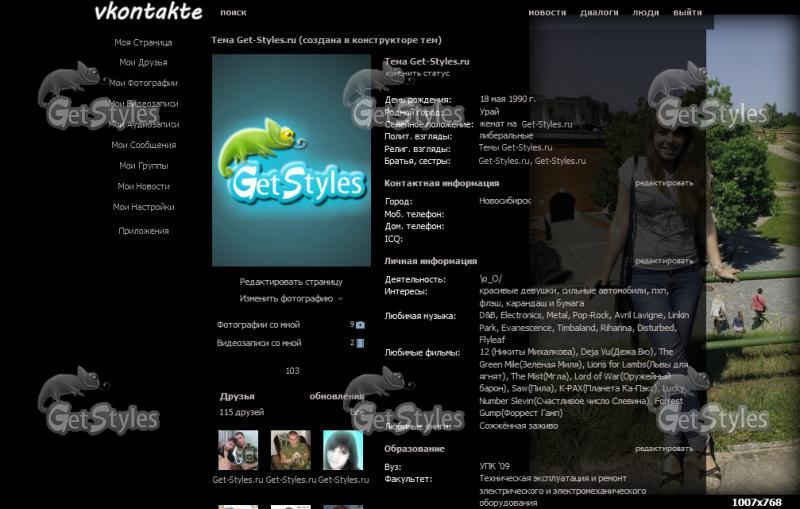800x509 pixels.
Task: Open Мои Группы in sidebar
Action: coord(143,166)
